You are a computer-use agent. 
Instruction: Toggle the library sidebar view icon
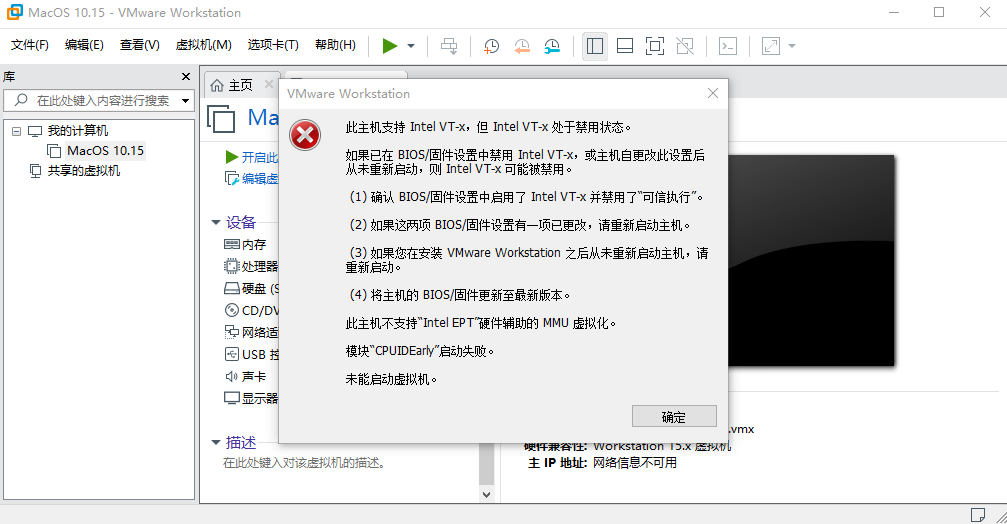pos(595,46)
